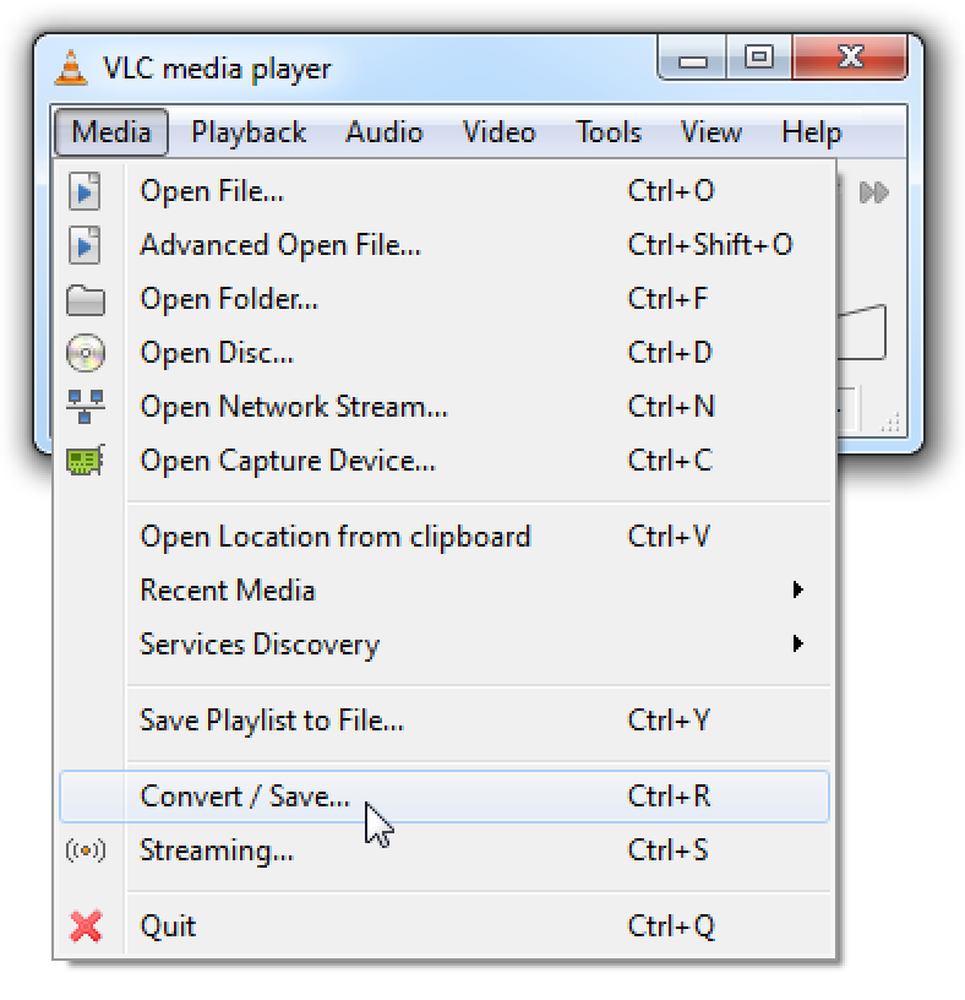Click the Open File play-document icon
This screenshot has height=1000, width=965.
(x=85, y=191)
